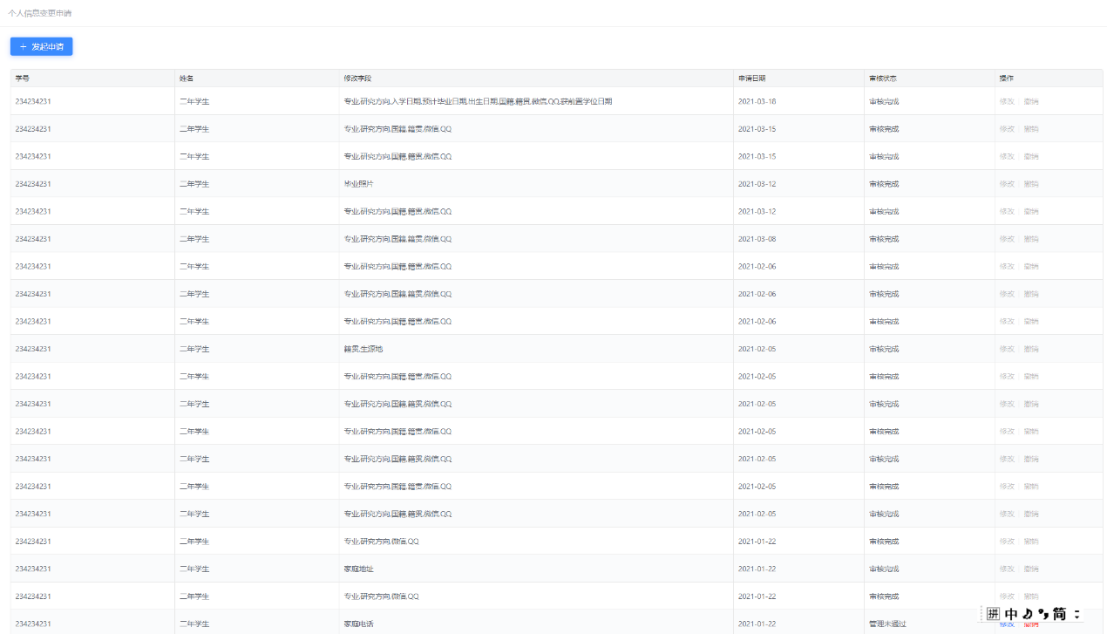Click 修改 in the 2021-03-18 row
The height and width of the screenshot is (634, 1108).
1006,102
